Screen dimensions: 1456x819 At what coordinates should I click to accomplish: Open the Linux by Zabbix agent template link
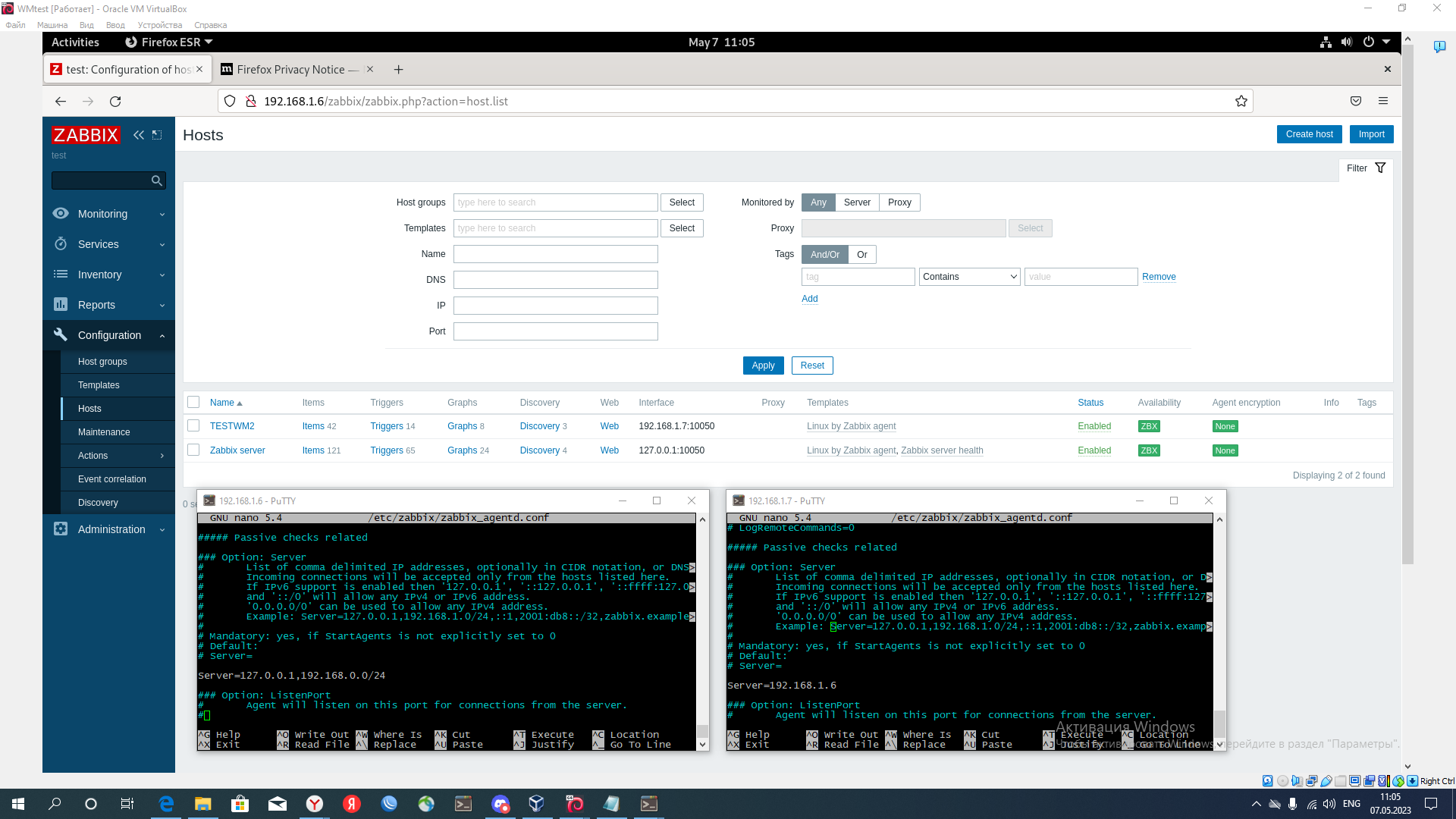click(851, 425)
